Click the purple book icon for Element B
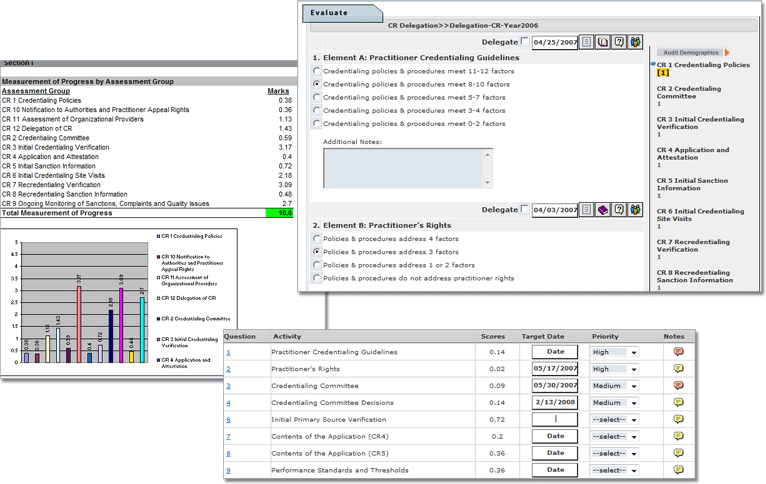Viewport: 766px width, 484px height. coord(603,210)
